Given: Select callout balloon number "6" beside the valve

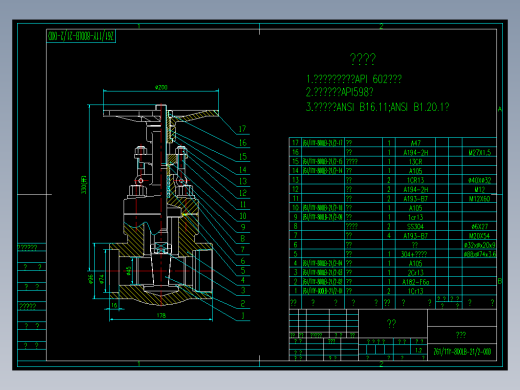Looking at the screenshot, I should click(243, 261).
